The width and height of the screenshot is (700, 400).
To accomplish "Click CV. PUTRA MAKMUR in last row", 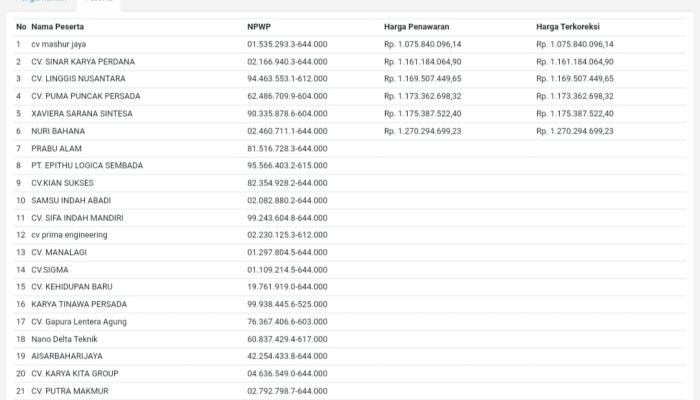I will click(x=70, y=390).
